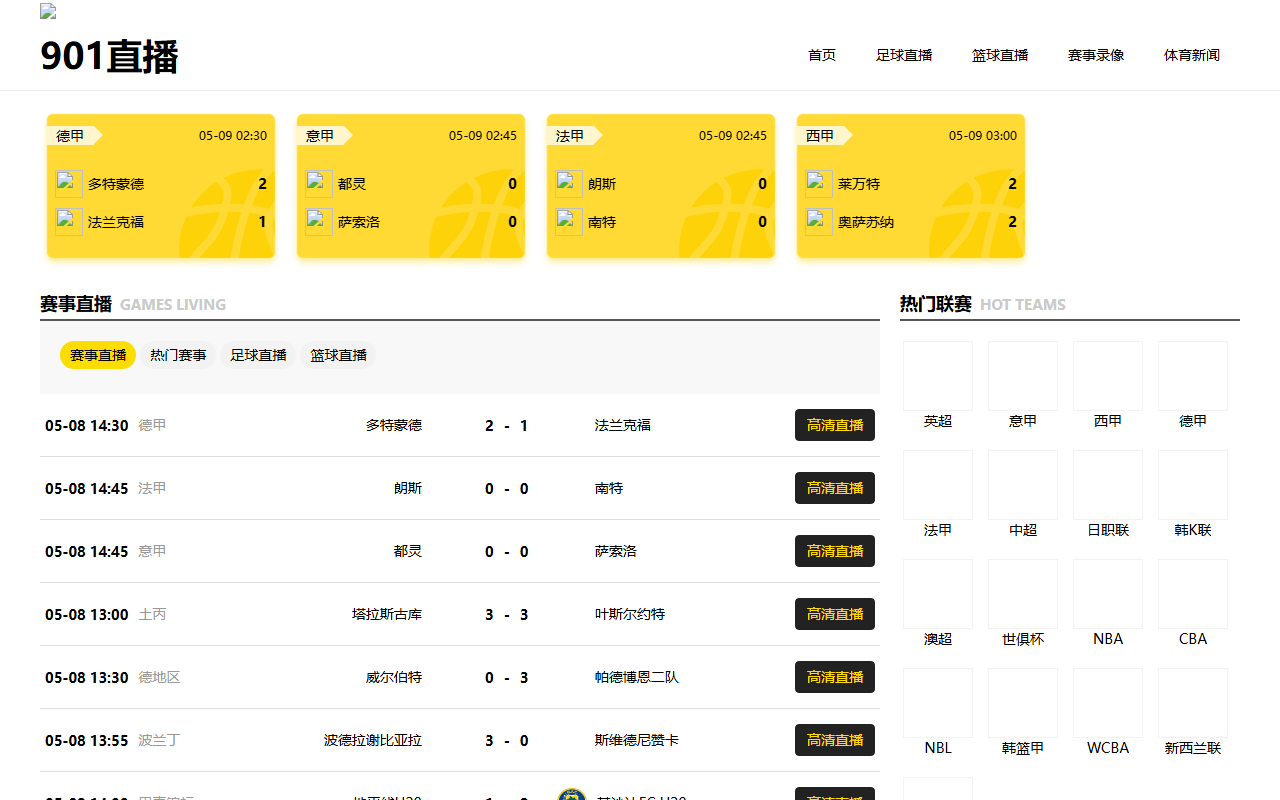Open the 中超 league thumbnail
The image size is (1280, 800).
[1023, 485]
